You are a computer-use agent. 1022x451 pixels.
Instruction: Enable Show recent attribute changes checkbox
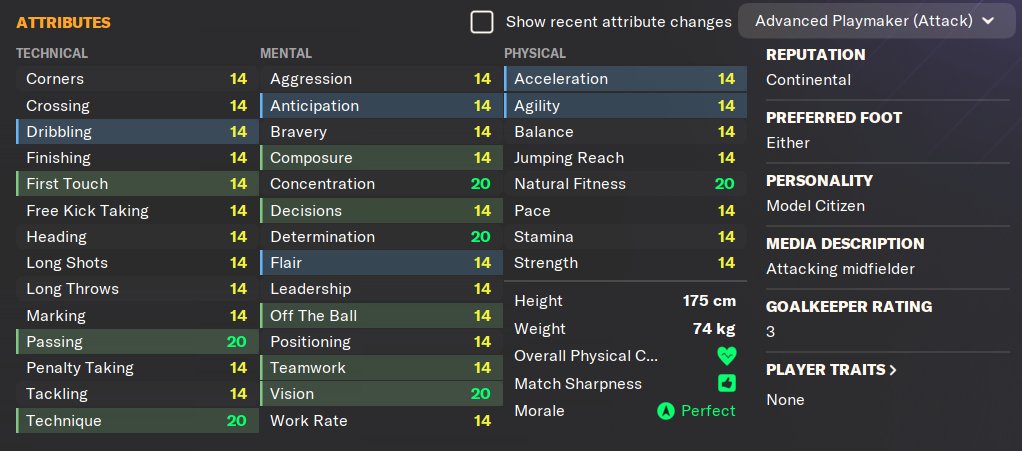point(482,22)
